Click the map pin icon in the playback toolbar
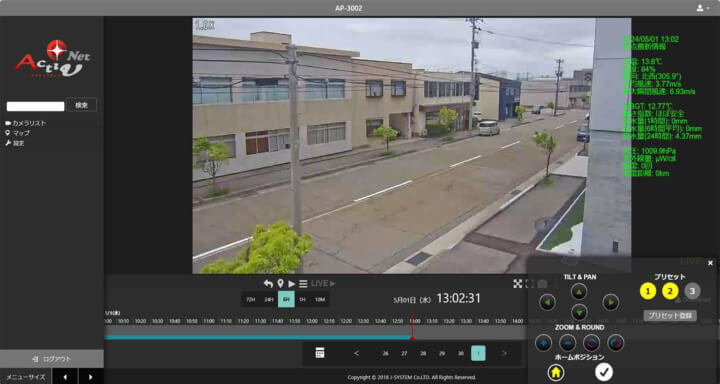 click(x=280, y=284)
